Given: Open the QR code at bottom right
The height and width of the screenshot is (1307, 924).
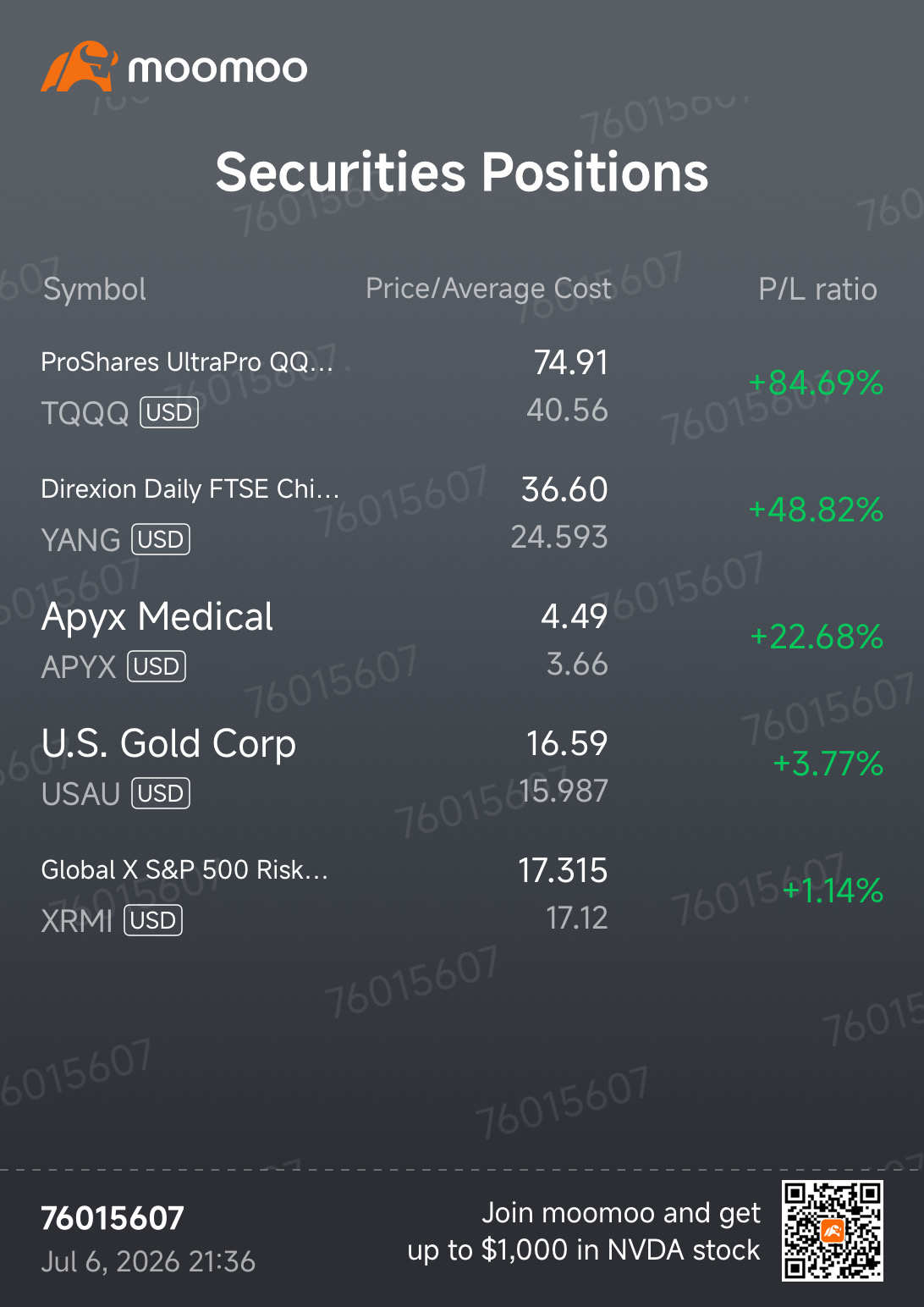Looking at the screenshot, I should (x=832, y=1231).
